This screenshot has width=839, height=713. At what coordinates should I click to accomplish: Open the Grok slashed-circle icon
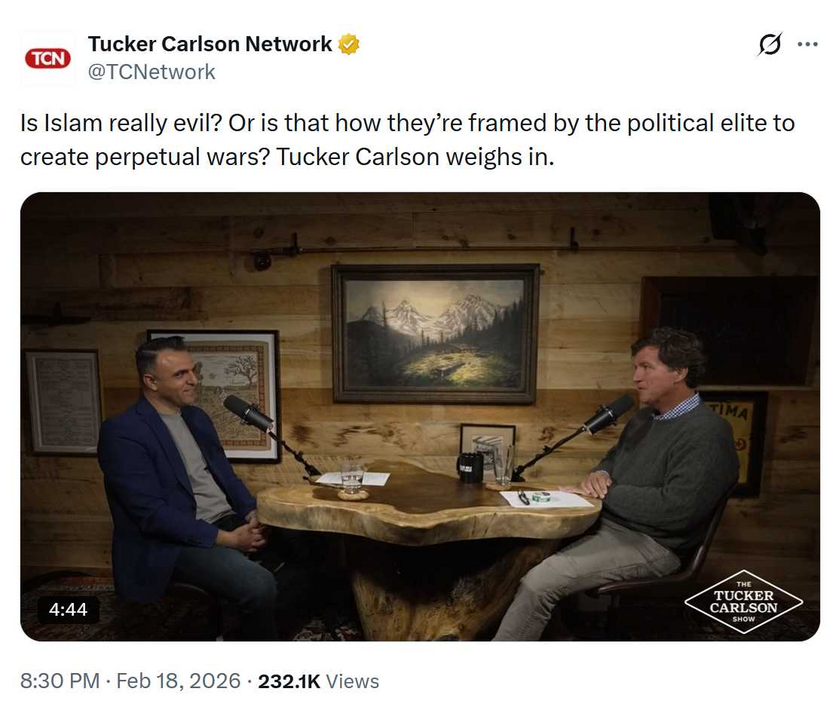[770, 45]
